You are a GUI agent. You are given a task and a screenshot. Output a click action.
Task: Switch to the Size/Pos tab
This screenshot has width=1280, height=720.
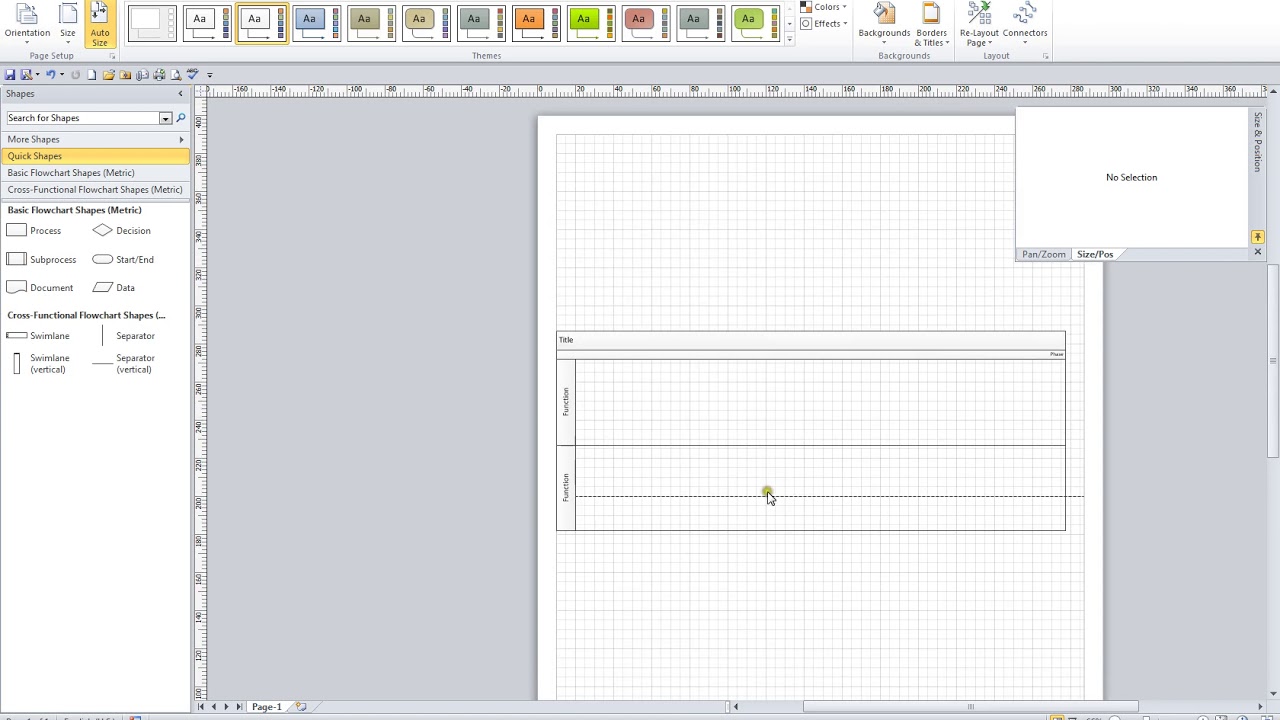[1094, 255]
